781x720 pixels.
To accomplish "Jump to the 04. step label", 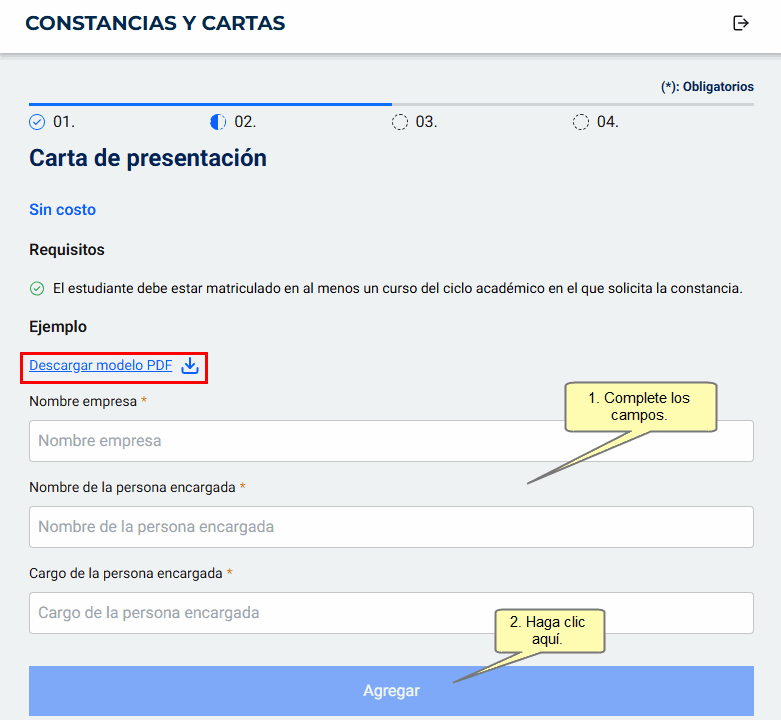I will click(x=608, y=122).
